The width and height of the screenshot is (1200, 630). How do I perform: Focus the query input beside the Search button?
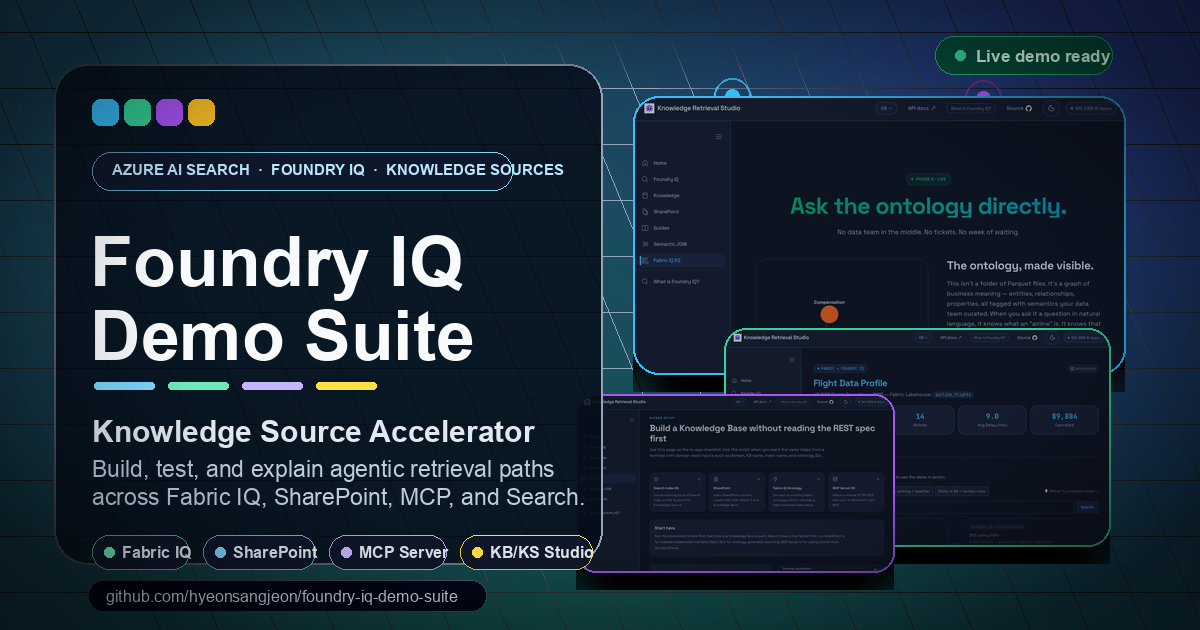[985, 507]
